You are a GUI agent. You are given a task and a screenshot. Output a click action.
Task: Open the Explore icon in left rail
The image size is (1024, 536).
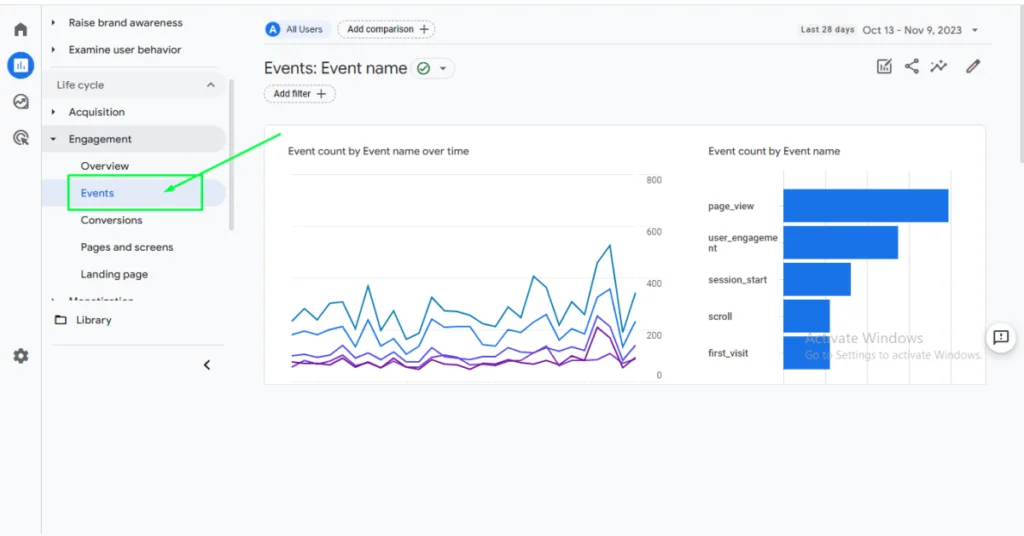[x=20, y=102]
